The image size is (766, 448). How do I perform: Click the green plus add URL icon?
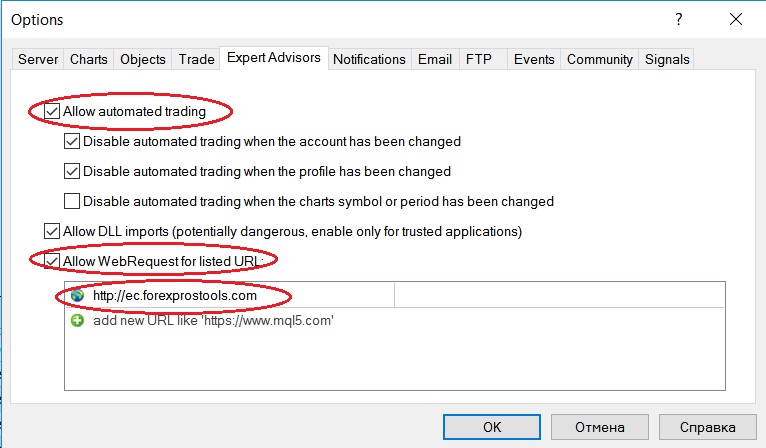77,321
